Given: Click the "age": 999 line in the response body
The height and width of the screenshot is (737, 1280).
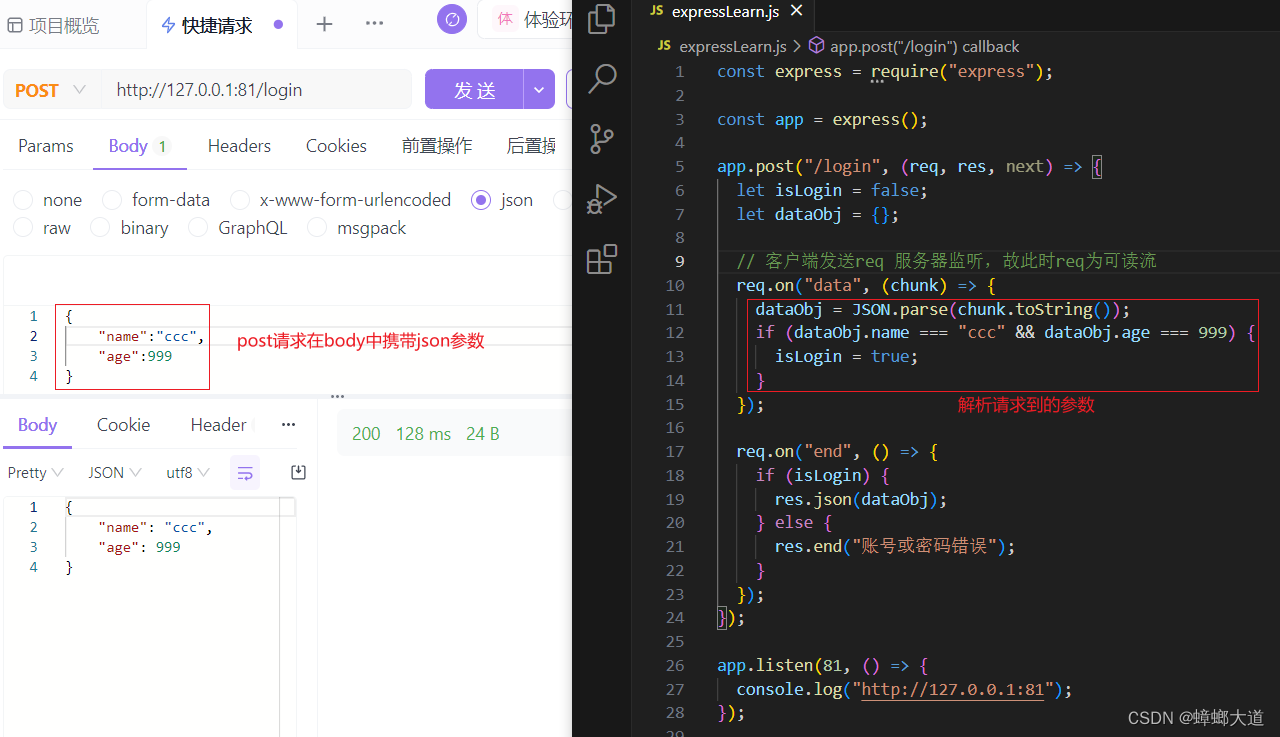Looking at the screenshot, I should [x=139, y=547].
